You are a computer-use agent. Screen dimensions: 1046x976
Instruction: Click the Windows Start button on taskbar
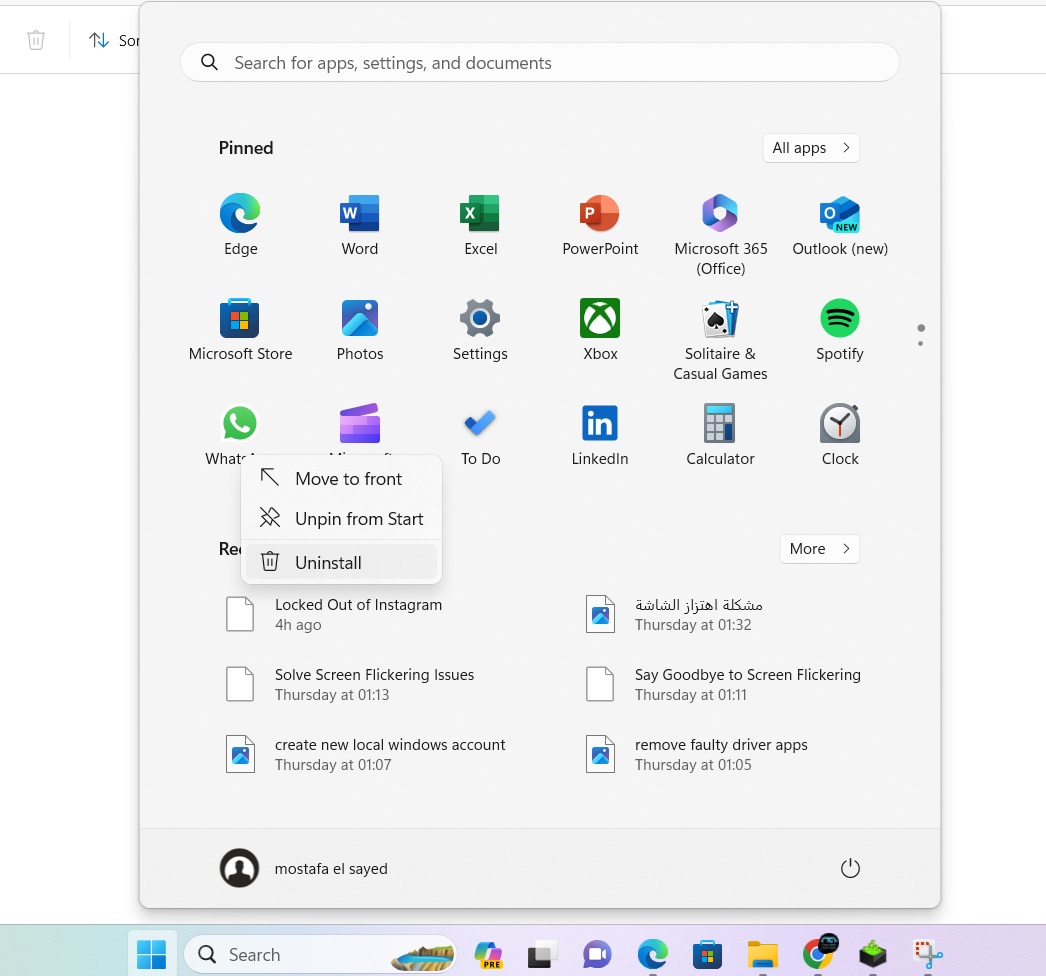(151, 955)
